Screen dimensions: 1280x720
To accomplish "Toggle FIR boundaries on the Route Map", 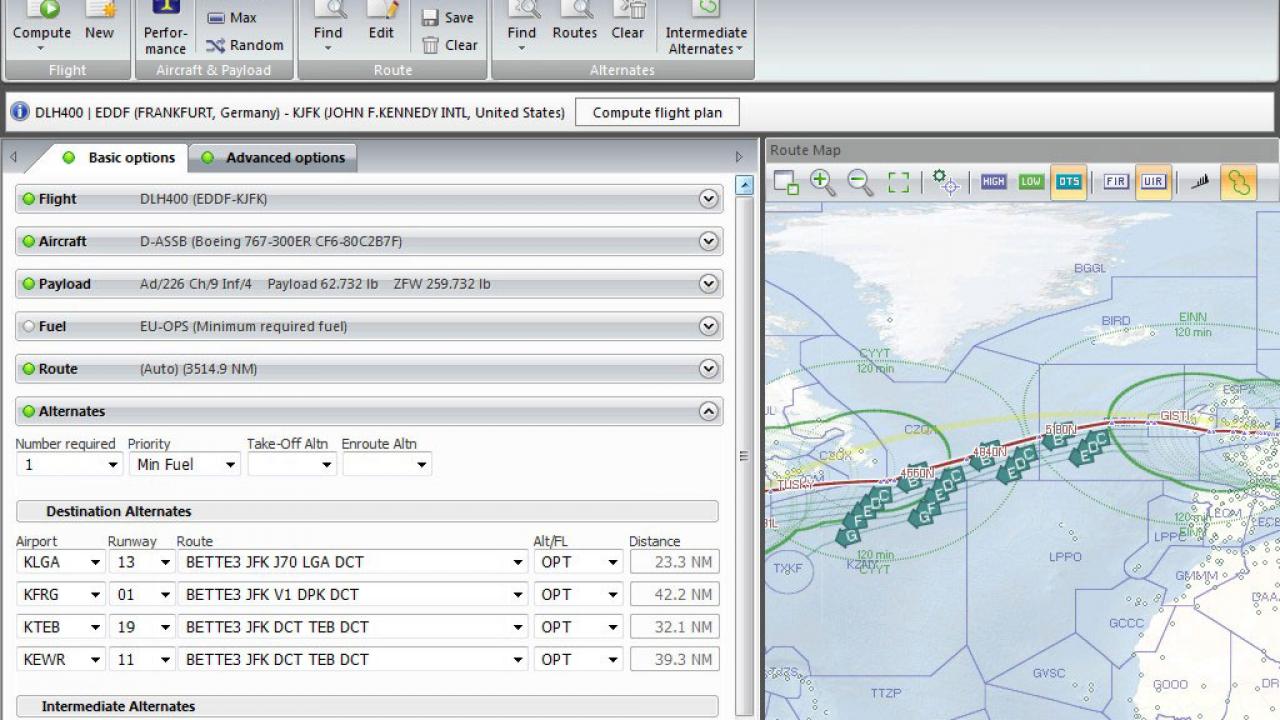I will [1115, 182].
